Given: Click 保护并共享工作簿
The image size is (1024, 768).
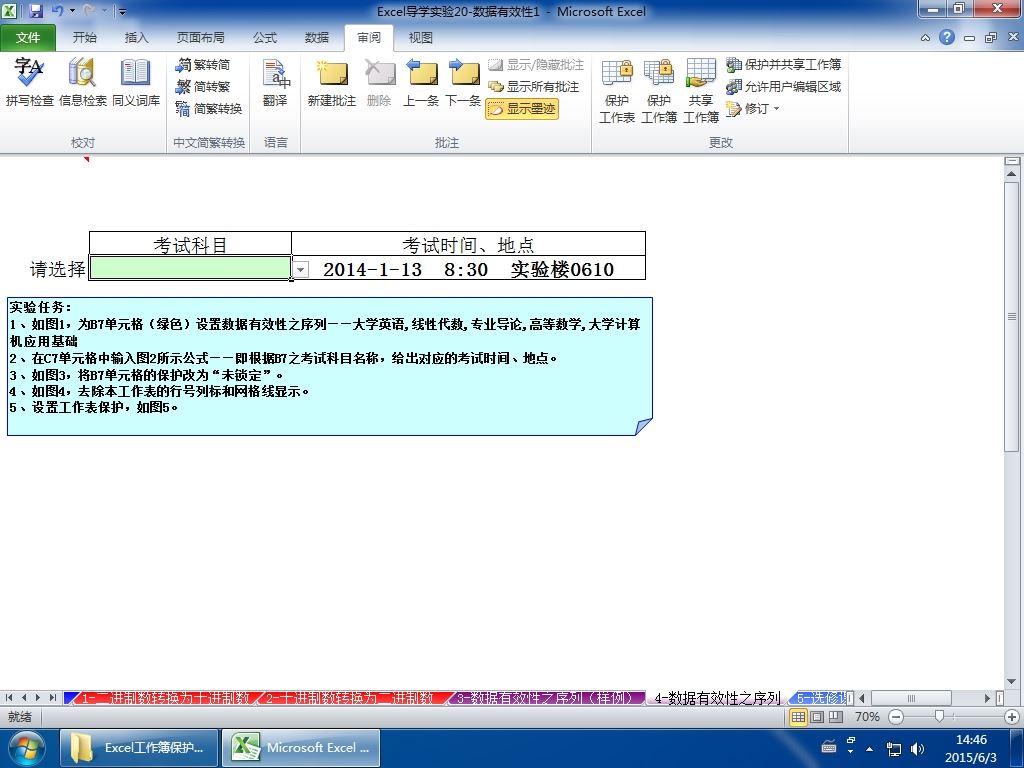Looking at the screenshot, I should coord(784,65).
